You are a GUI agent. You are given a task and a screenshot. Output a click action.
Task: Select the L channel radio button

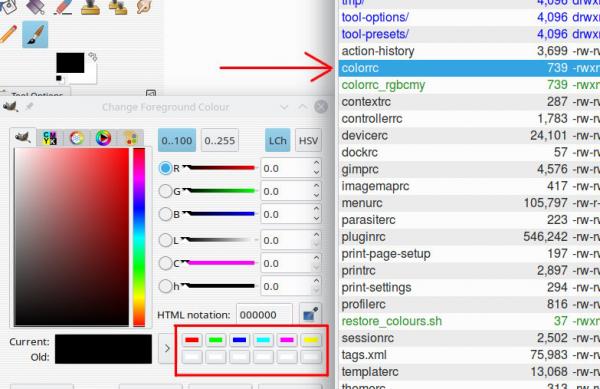point(165,240)
